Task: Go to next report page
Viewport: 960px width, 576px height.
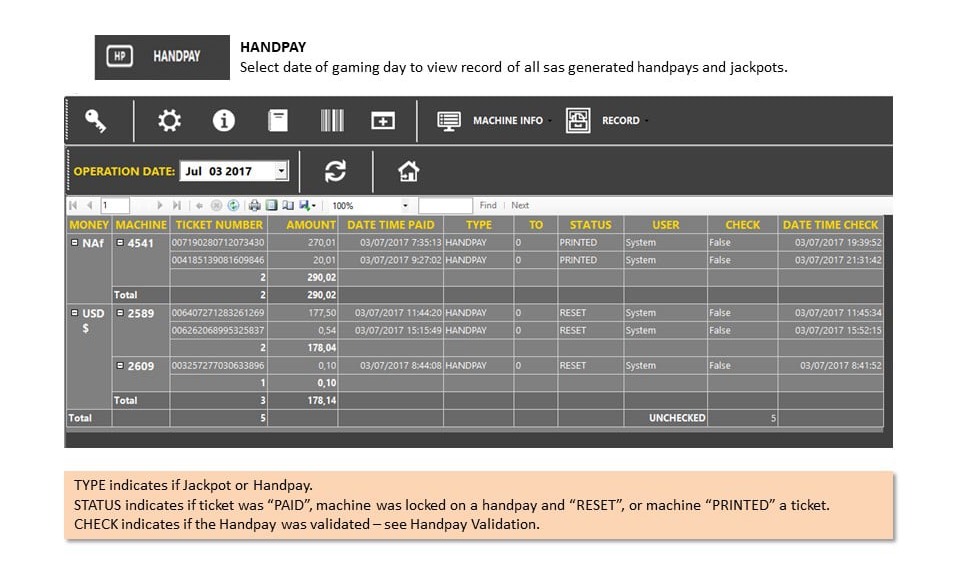Action: tap(160, 206)
